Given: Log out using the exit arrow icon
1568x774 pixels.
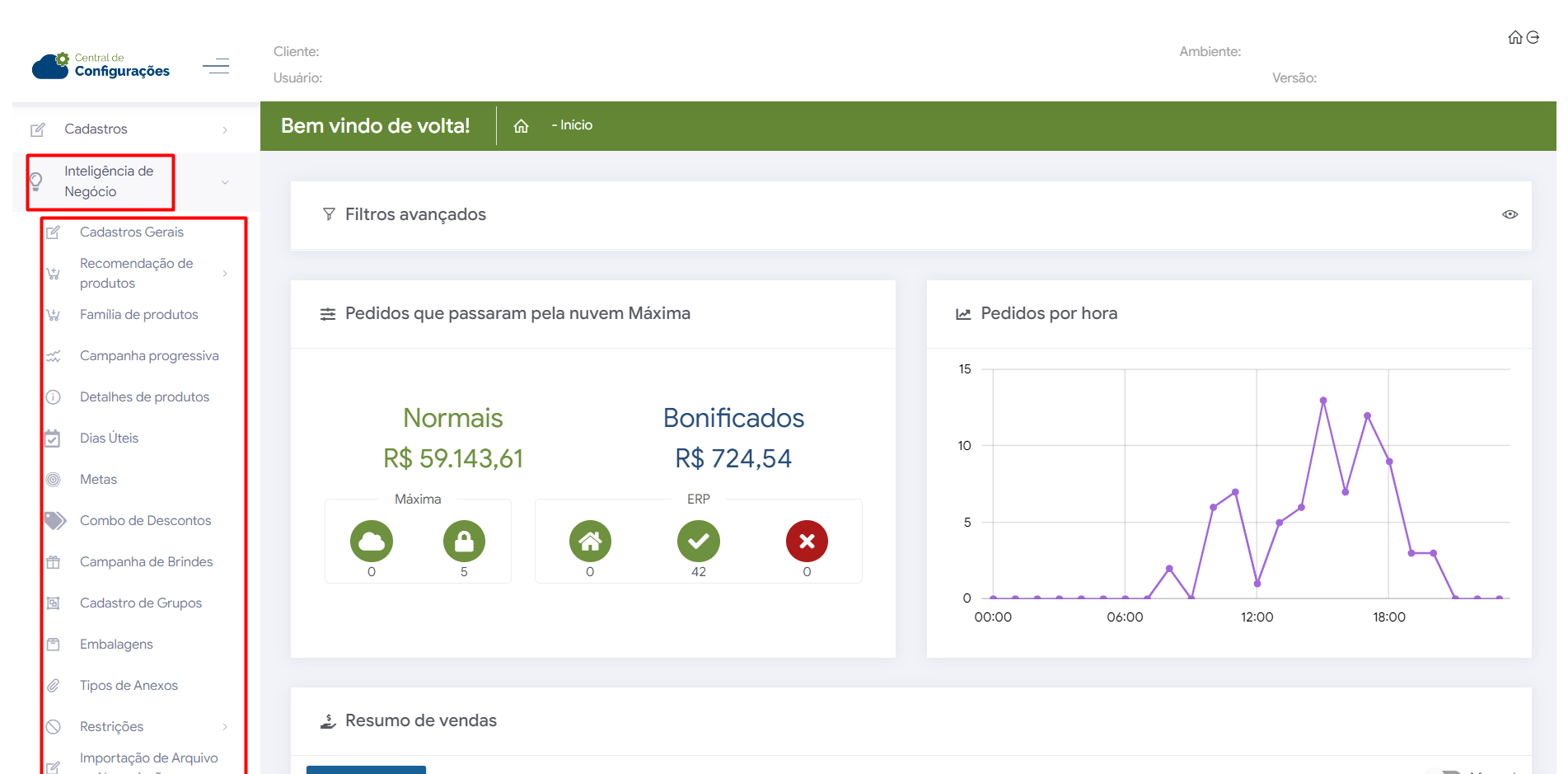Looking at the screenshot, I should coord(1533,37).
